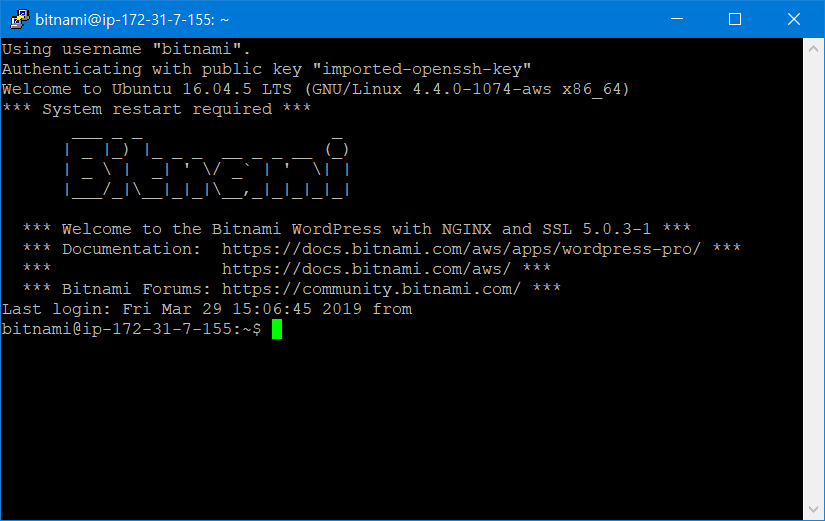Click the shell prompt bitnami@ip-172-31-7-155:~$
This screenshot has height=521, width=825.
(131, 330)
